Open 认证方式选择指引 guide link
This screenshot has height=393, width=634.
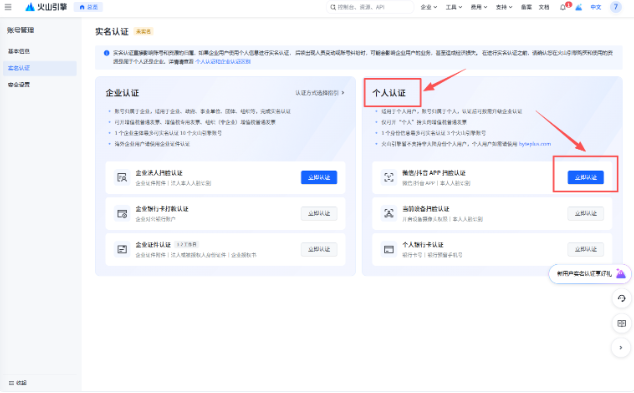pos(319,93)
